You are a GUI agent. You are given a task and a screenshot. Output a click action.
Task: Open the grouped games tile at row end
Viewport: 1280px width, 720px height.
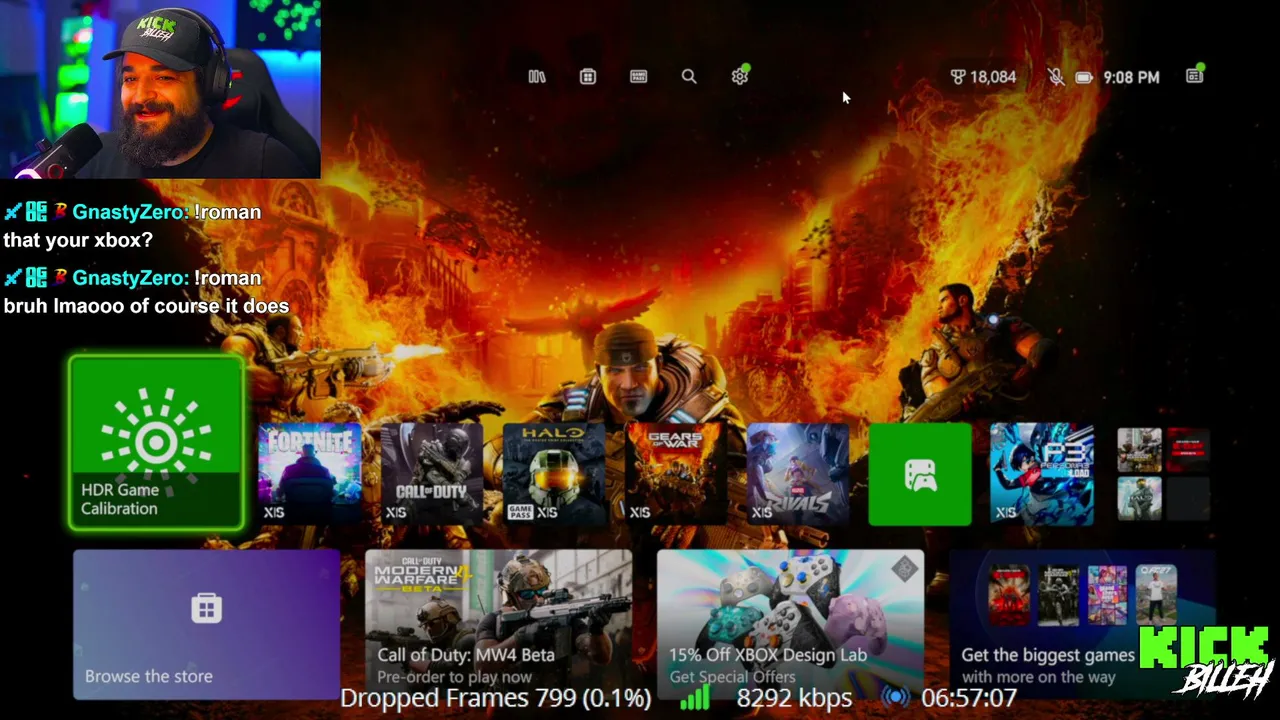tap(1164, 474)
